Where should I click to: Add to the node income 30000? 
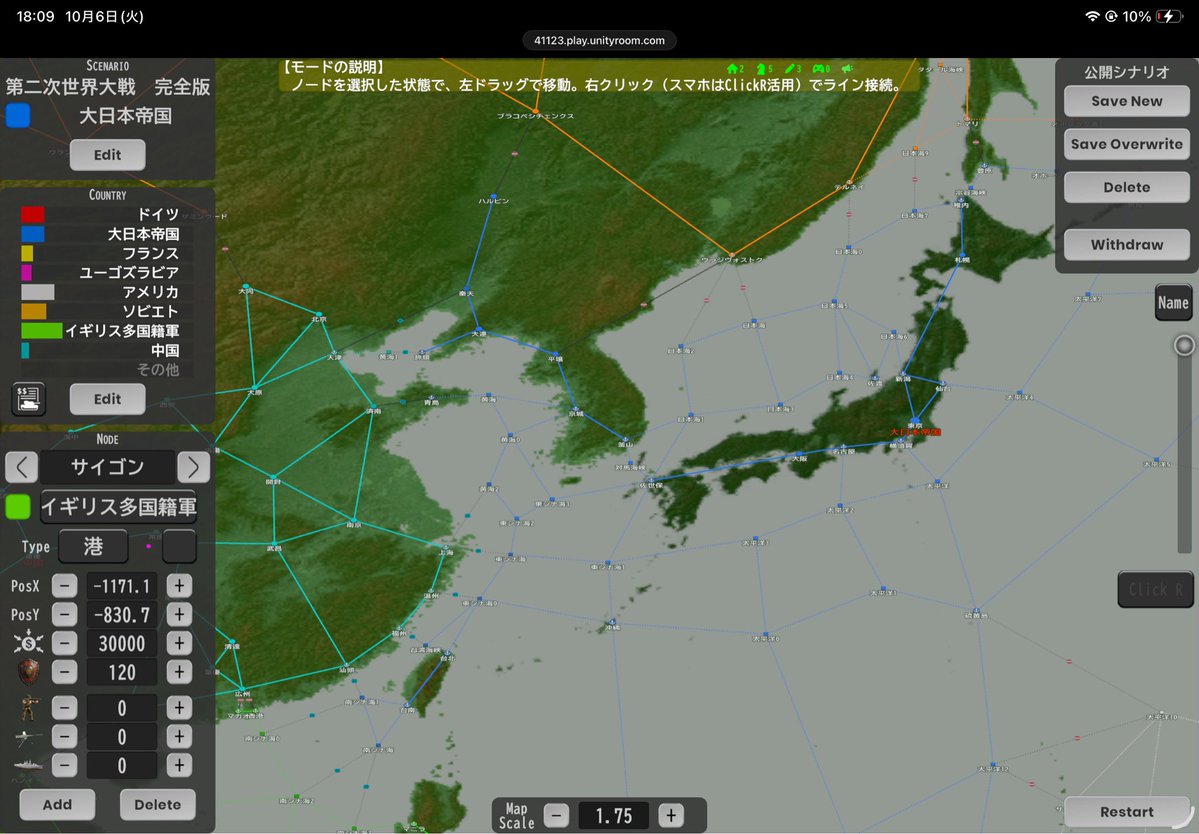(x=179, y=644)
